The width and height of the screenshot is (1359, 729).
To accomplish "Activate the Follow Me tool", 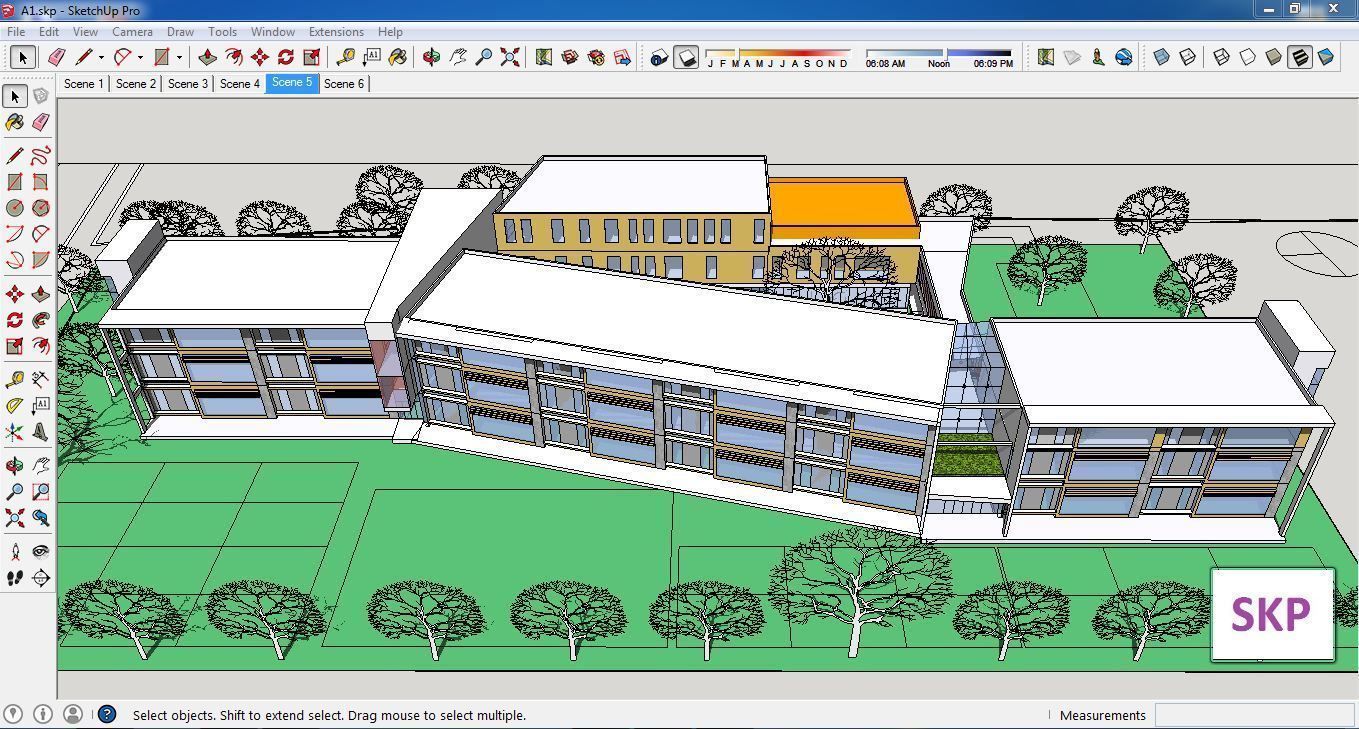I will [x=41, y=320].
